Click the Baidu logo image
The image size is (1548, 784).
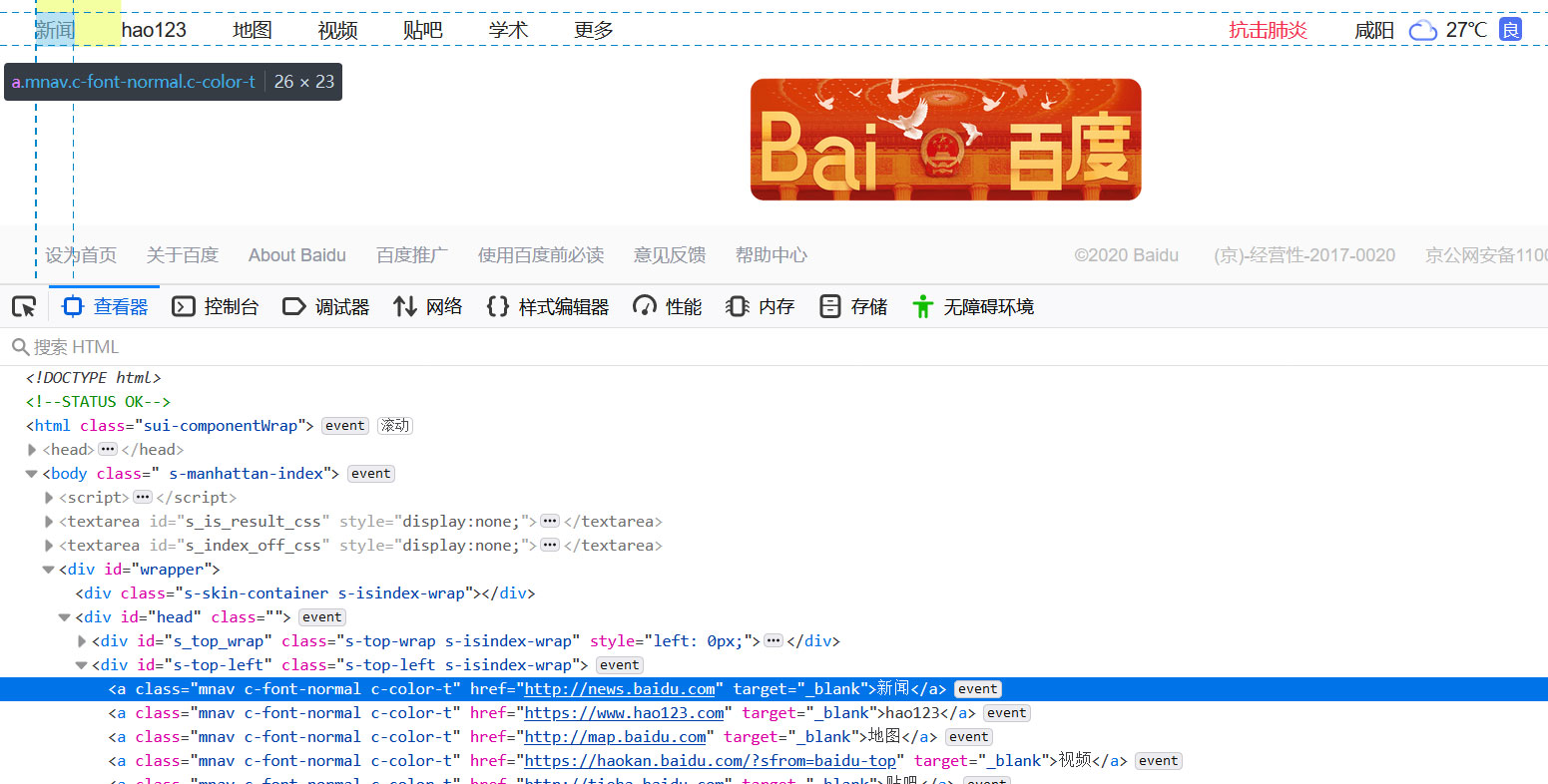[945, 140]
